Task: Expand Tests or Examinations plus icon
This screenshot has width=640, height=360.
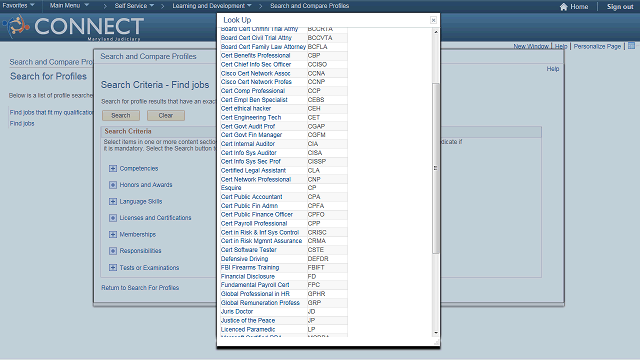Action: tap(113, 268)
